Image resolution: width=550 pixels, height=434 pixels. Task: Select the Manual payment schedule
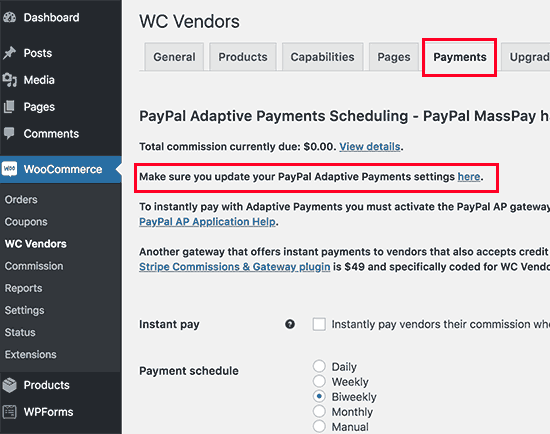pos(319,426)
